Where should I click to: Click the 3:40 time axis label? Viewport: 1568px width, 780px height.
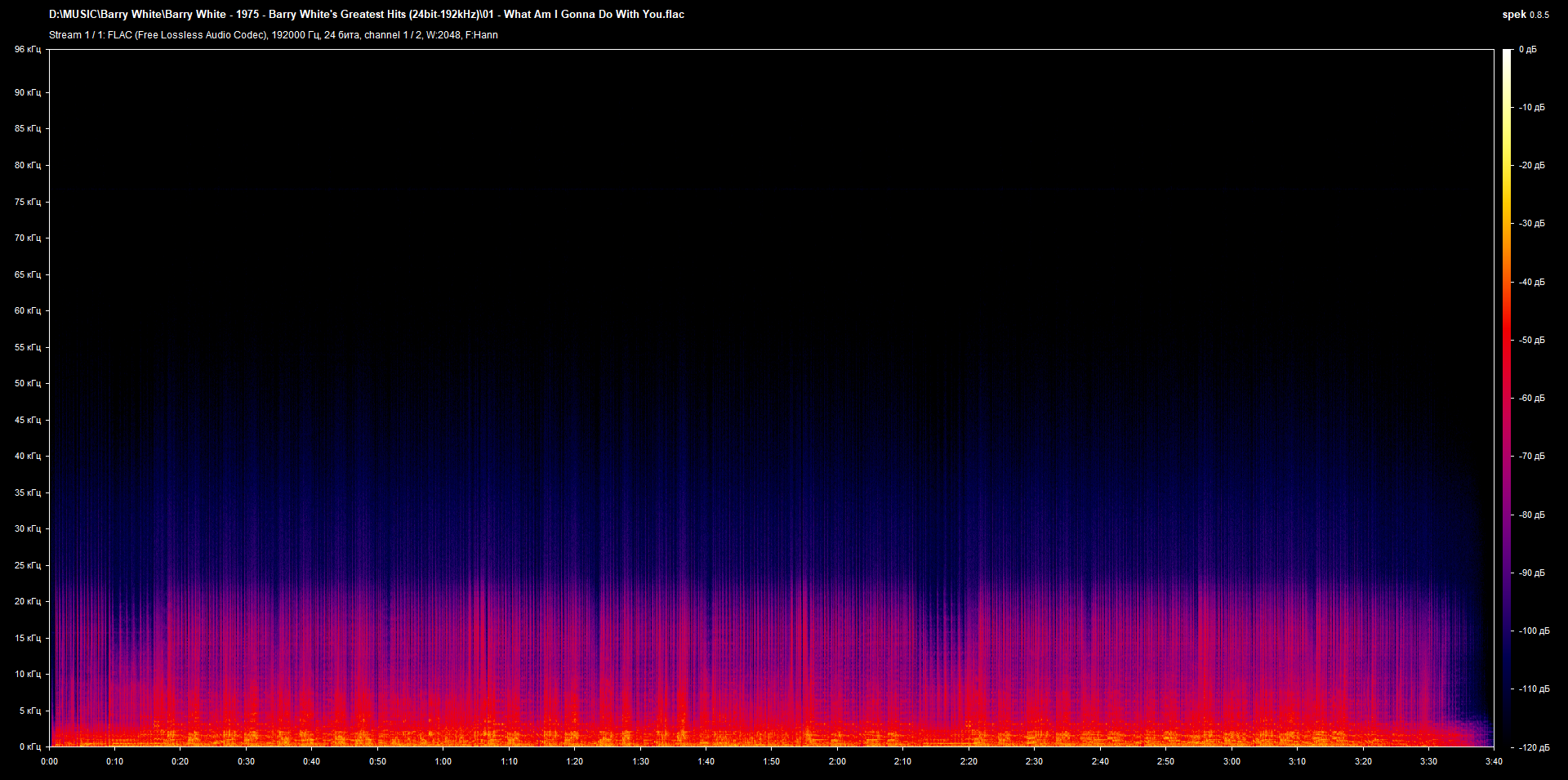click(x=1494, y=761)
